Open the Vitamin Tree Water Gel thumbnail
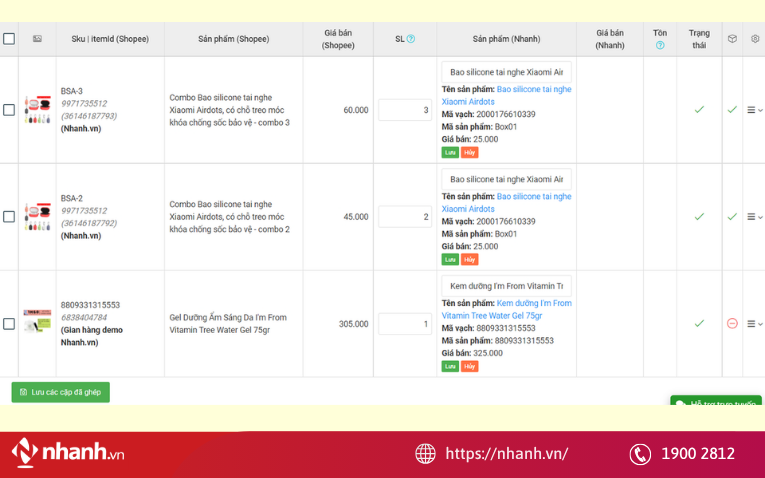This screenshot has width=765, height=478. [x=37, y=321]
